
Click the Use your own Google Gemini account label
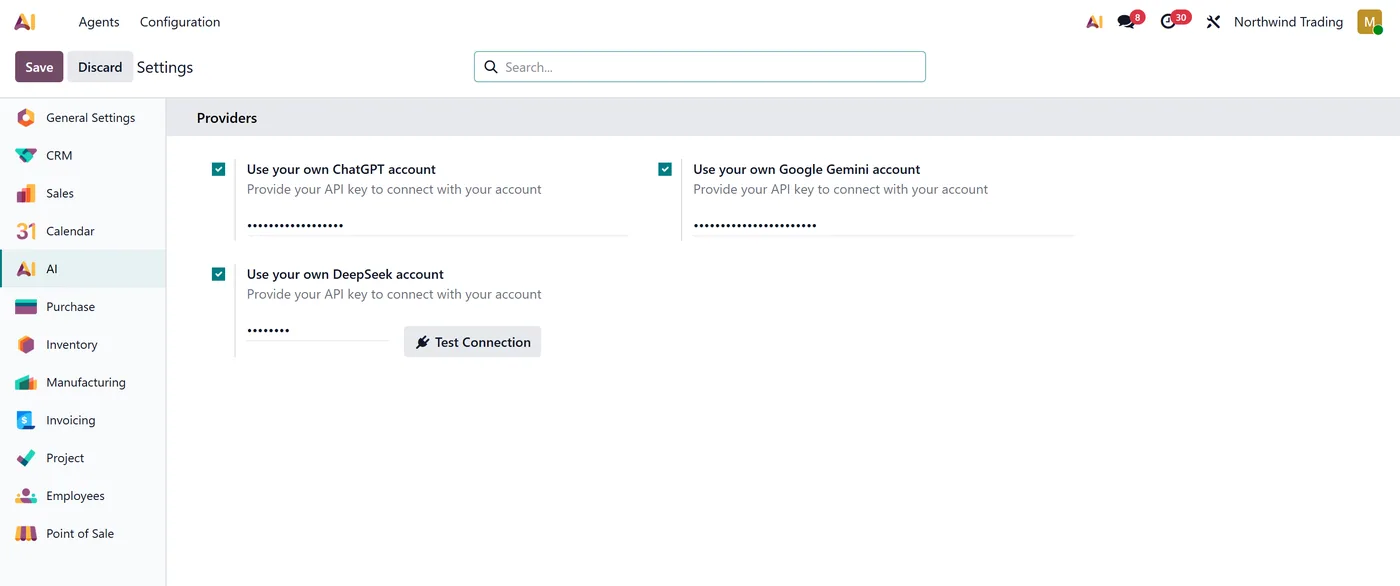(807, 169)
